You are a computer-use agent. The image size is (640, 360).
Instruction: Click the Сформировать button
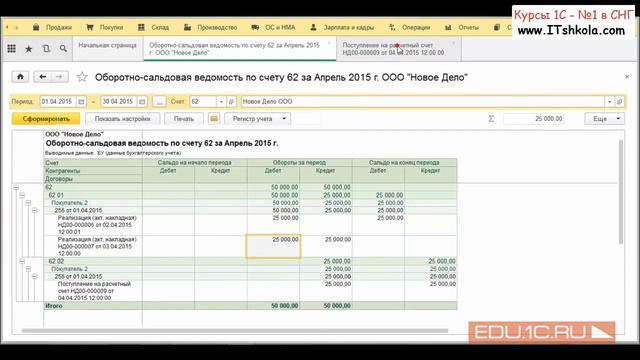pos(46,119)
